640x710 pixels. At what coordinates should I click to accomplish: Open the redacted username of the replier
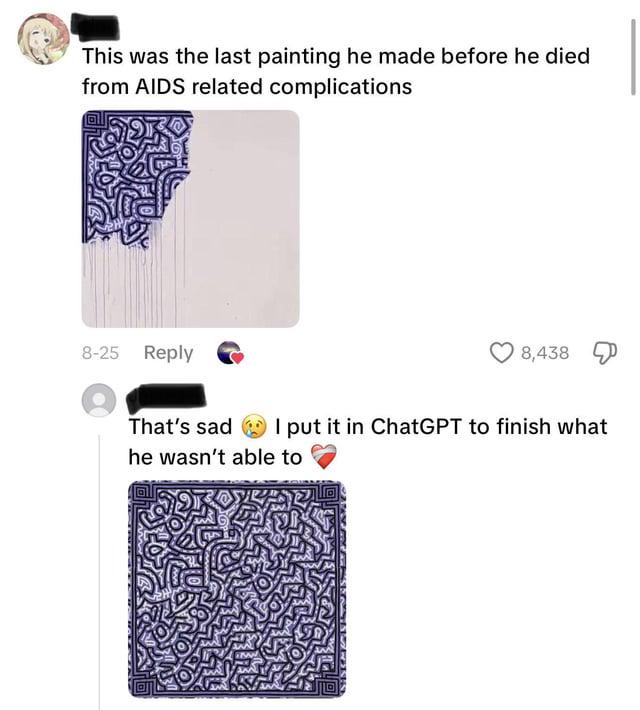coord(166,398)
